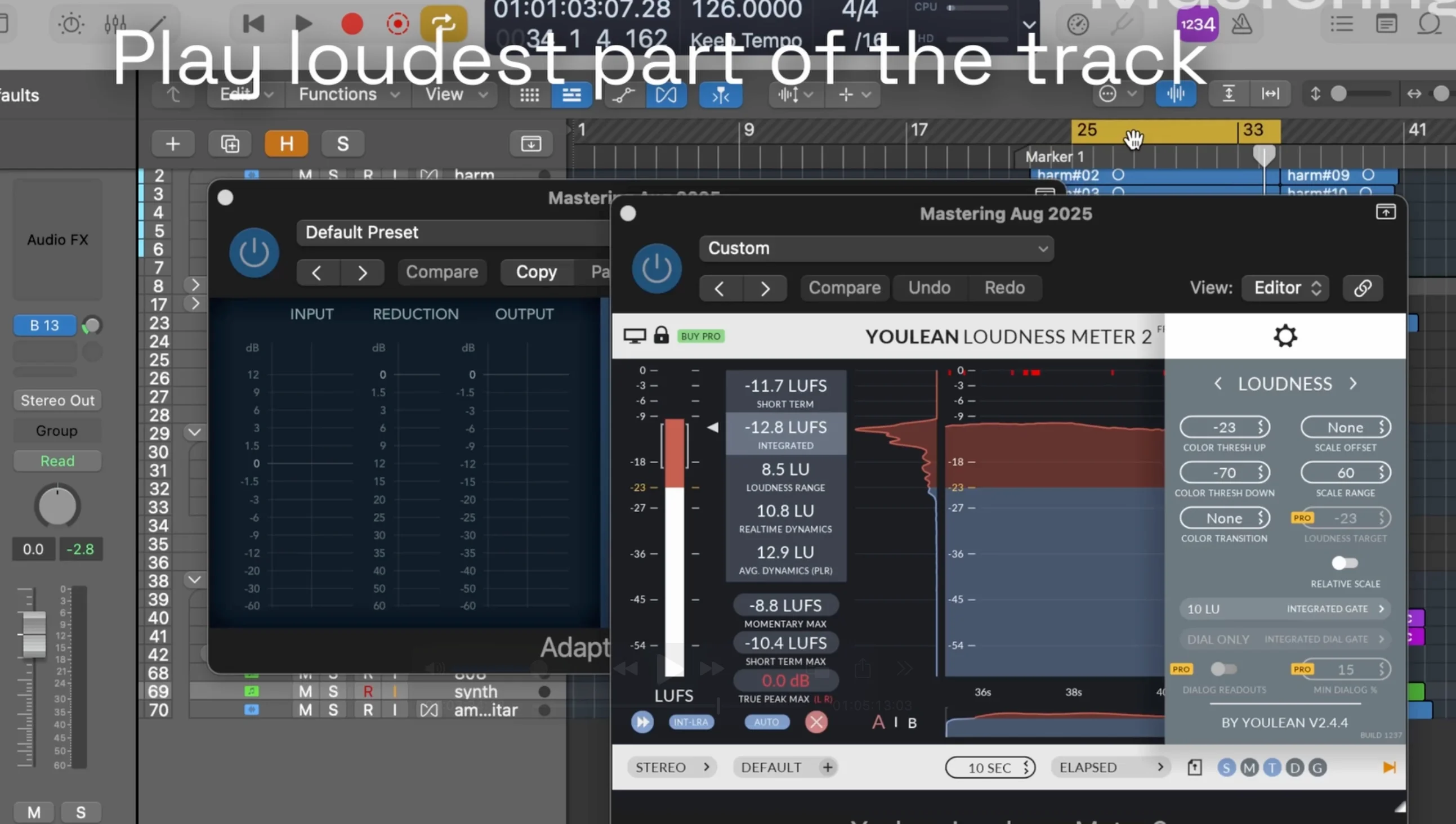This screenshot has height=824, width=1456.
Task: Click the Compare button in Mastering plugin
Action: click(441, 272)
